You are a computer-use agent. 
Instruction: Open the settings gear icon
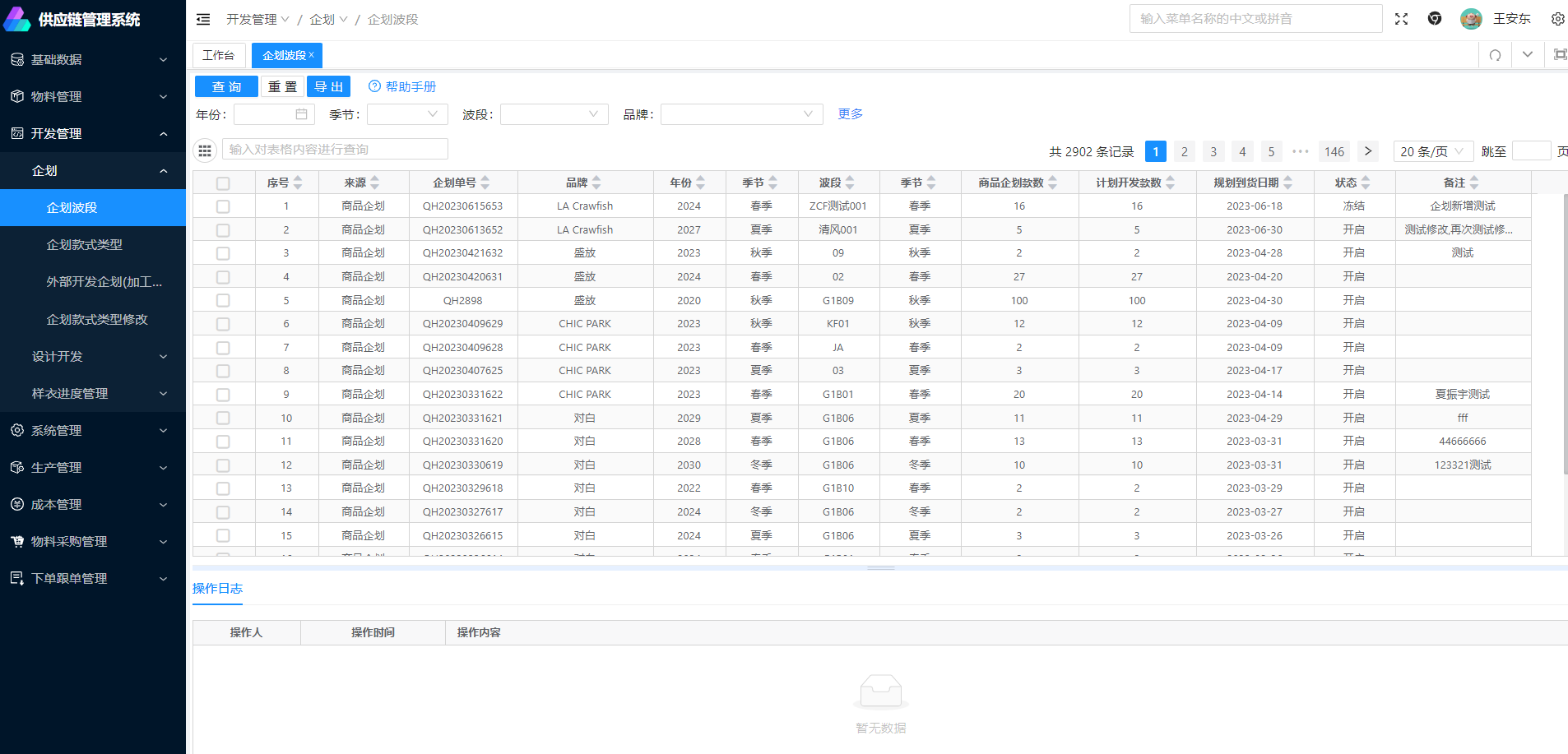point(1557,19)
